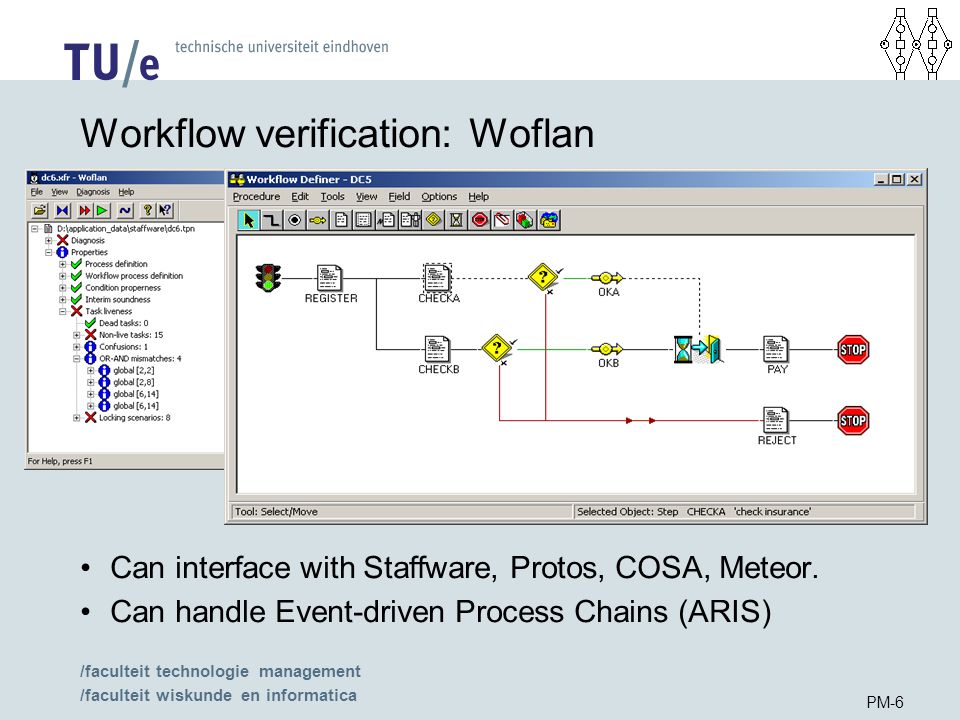Viewport: 960px width, 720px height.
Task: Click the blue bowtie icon in Woflan toolbar
Action: [62, 211]
